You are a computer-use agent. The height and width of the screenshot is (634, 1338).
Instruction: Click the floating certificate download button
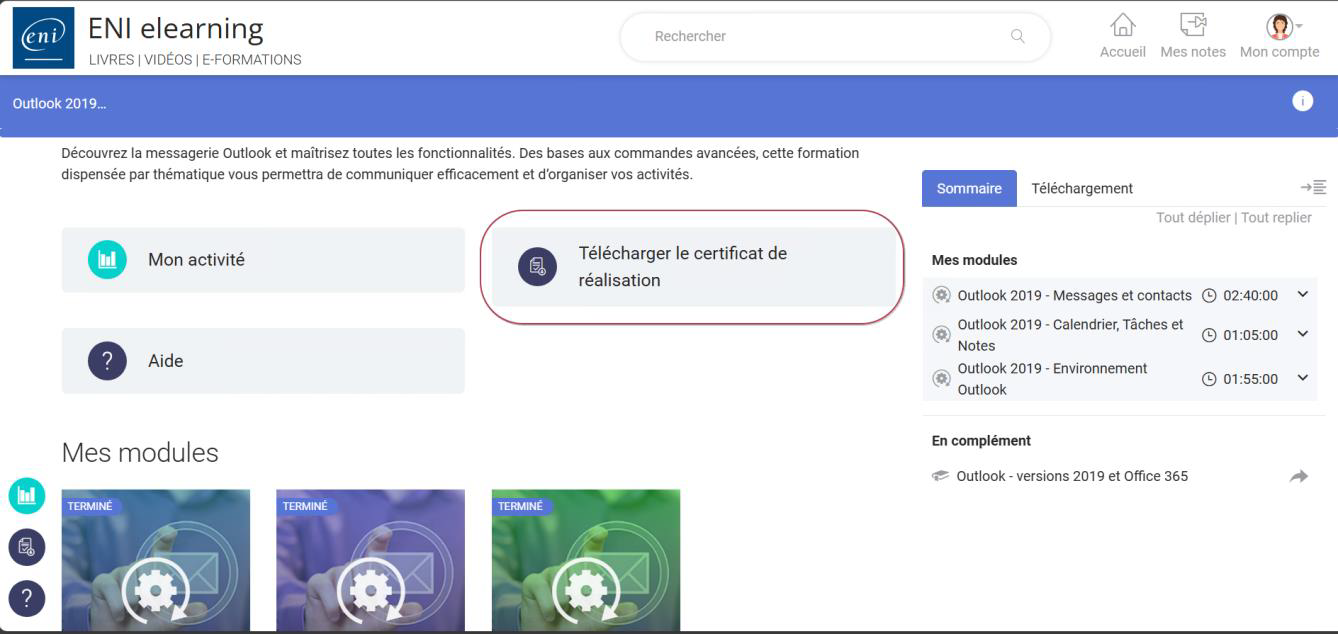27,547
